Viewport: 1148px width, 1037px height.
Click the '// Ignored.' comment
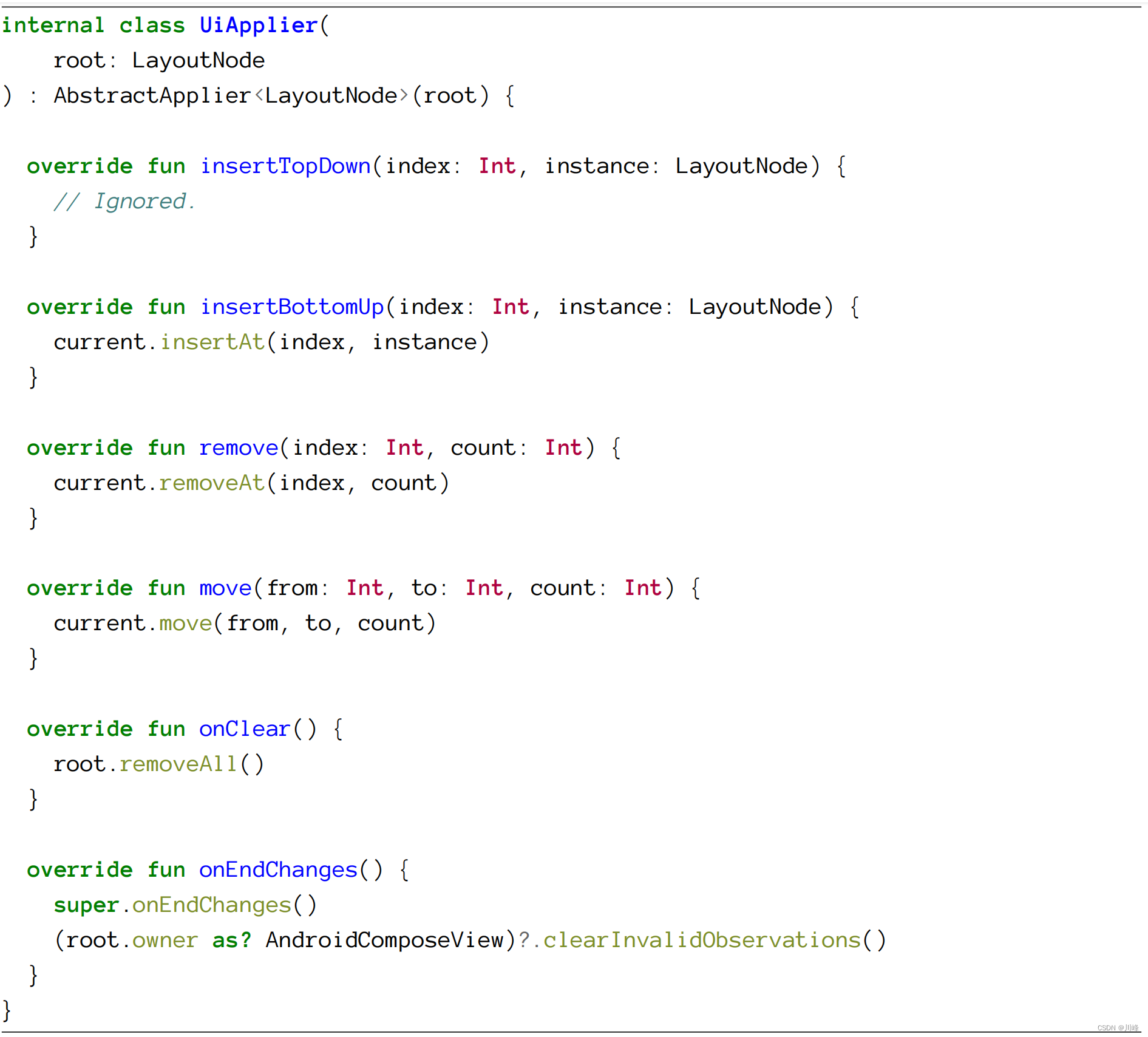[124, 202]
